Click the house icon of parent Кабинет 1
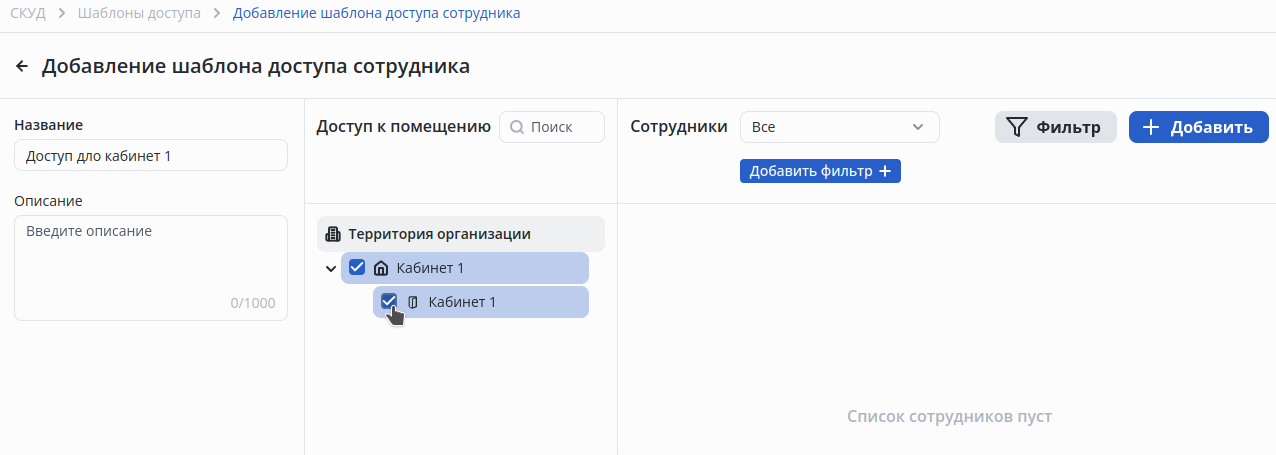 pyautogui.click(x=380, y=268)
